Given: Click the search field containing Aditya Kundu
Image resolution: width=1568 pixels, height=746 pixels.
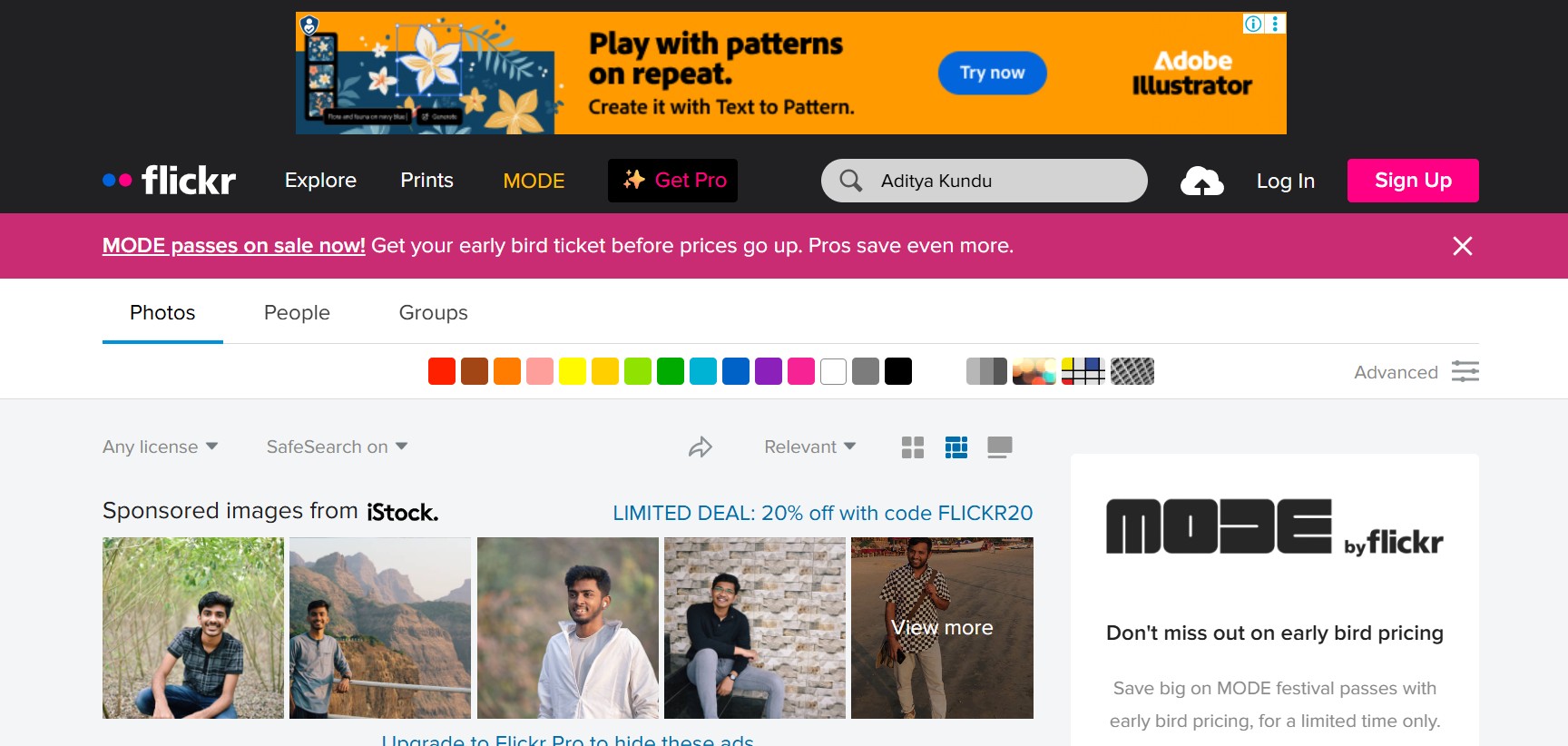Looking at the screenshot, I should click(998, 181).
